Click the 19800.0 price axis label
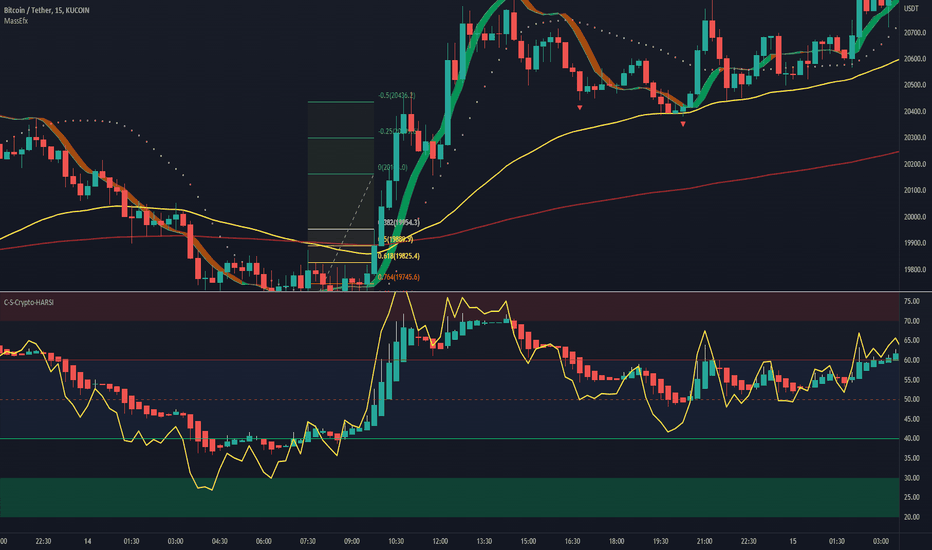This screenshot has height=550, width=932. [x=915, y=270]
